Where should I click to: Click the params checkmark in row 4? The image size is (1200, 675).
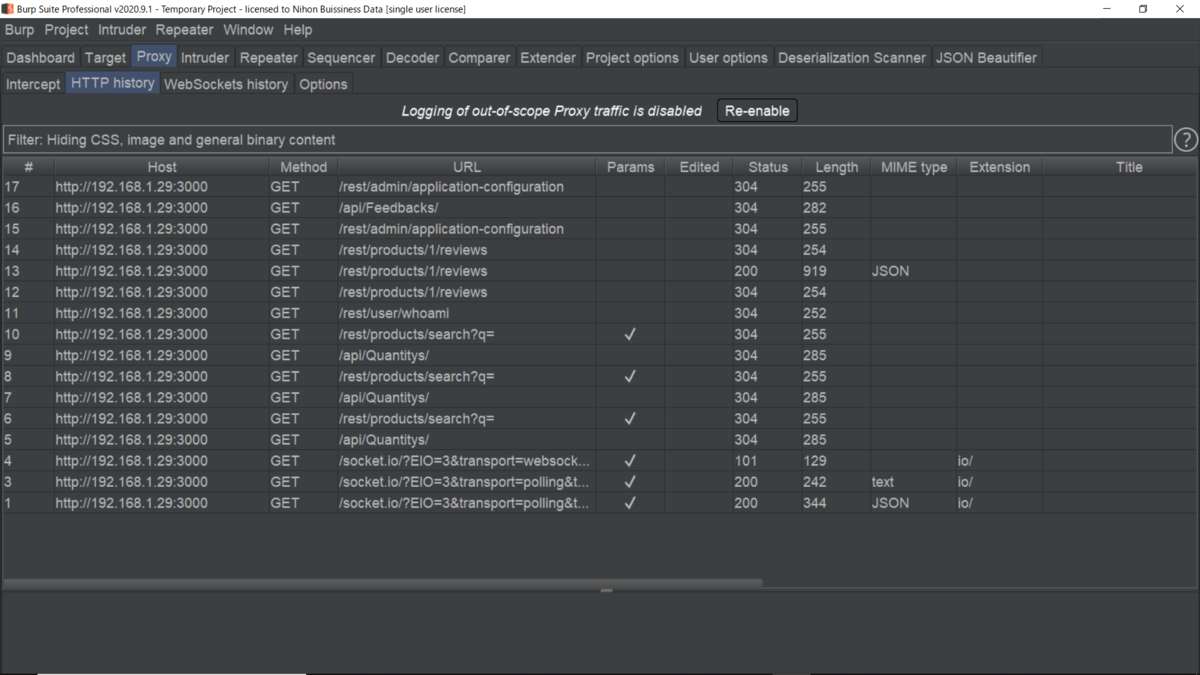(630, 460)
